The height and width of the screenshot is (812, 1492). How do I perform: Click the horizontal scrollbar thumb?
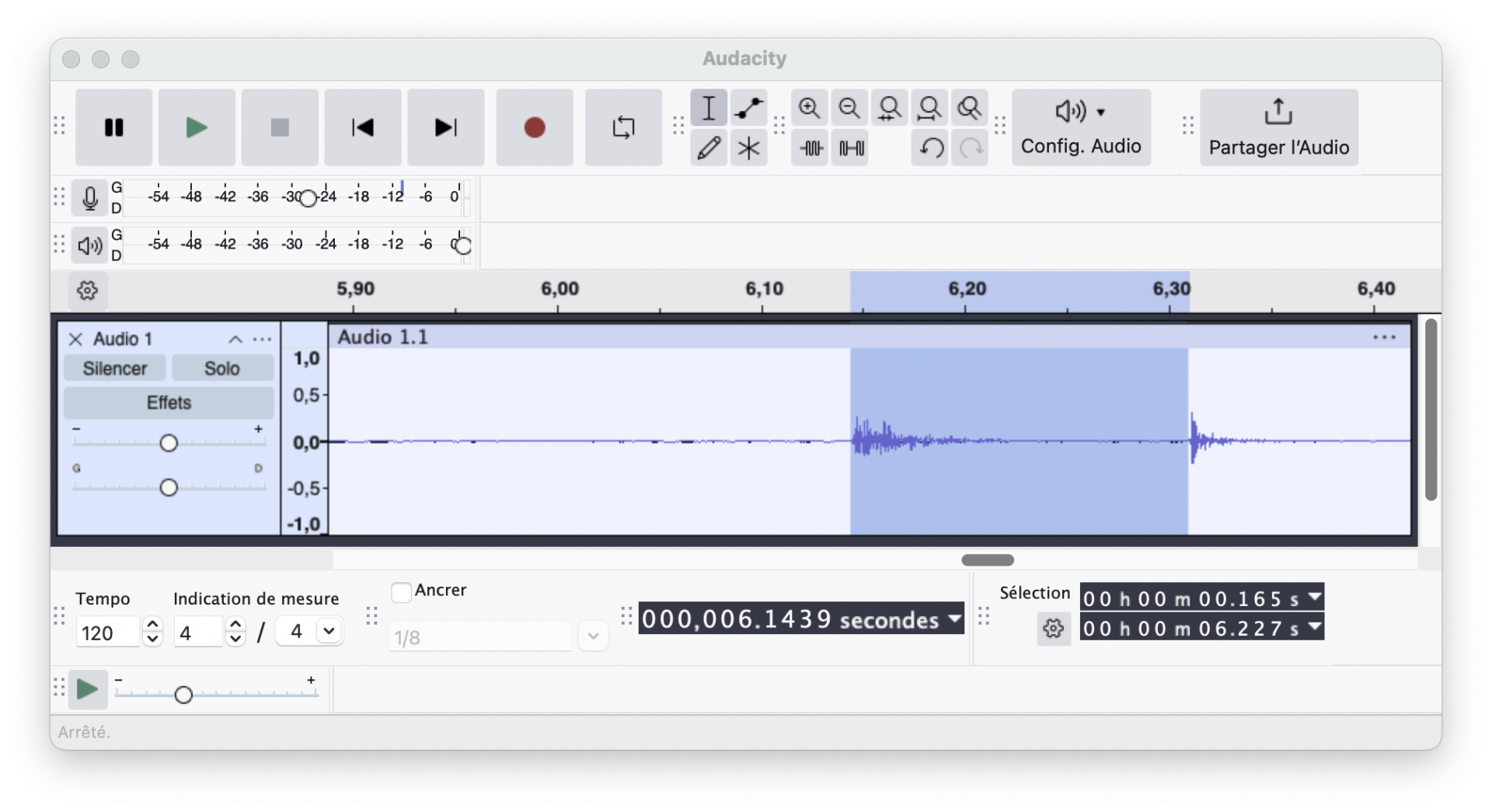coord(988,560)
